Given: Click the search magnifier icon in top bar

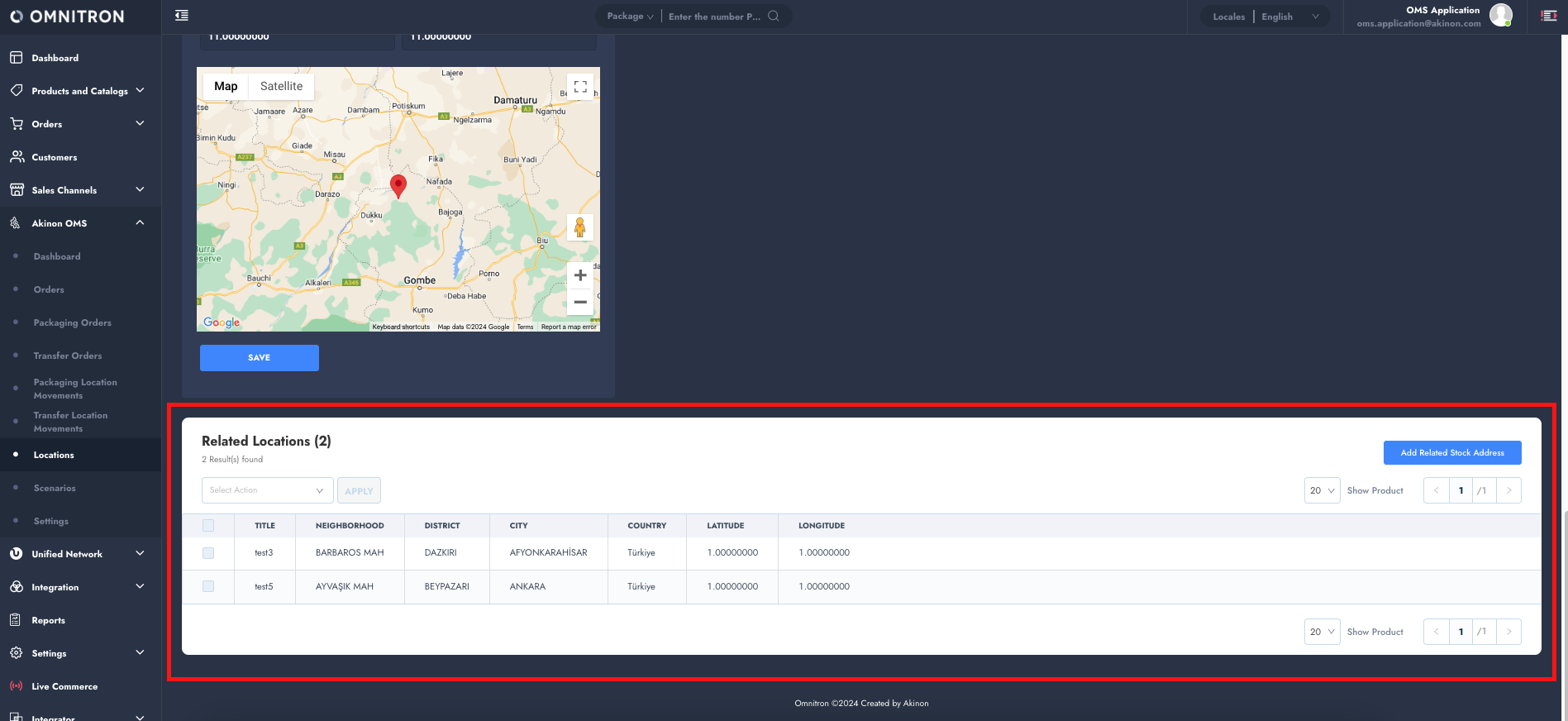Looking at the screenshot, I should (773, 16).
